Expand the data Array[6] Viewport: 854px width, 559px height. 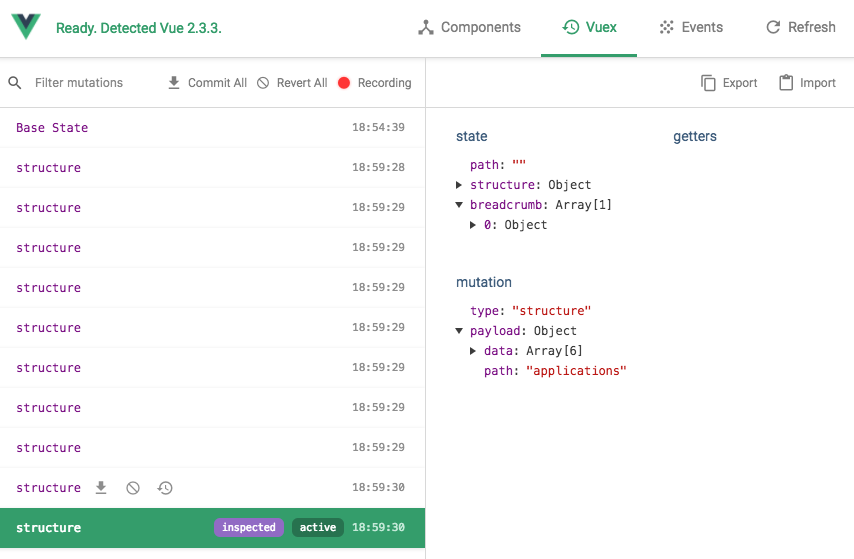(x=473, y=351)
